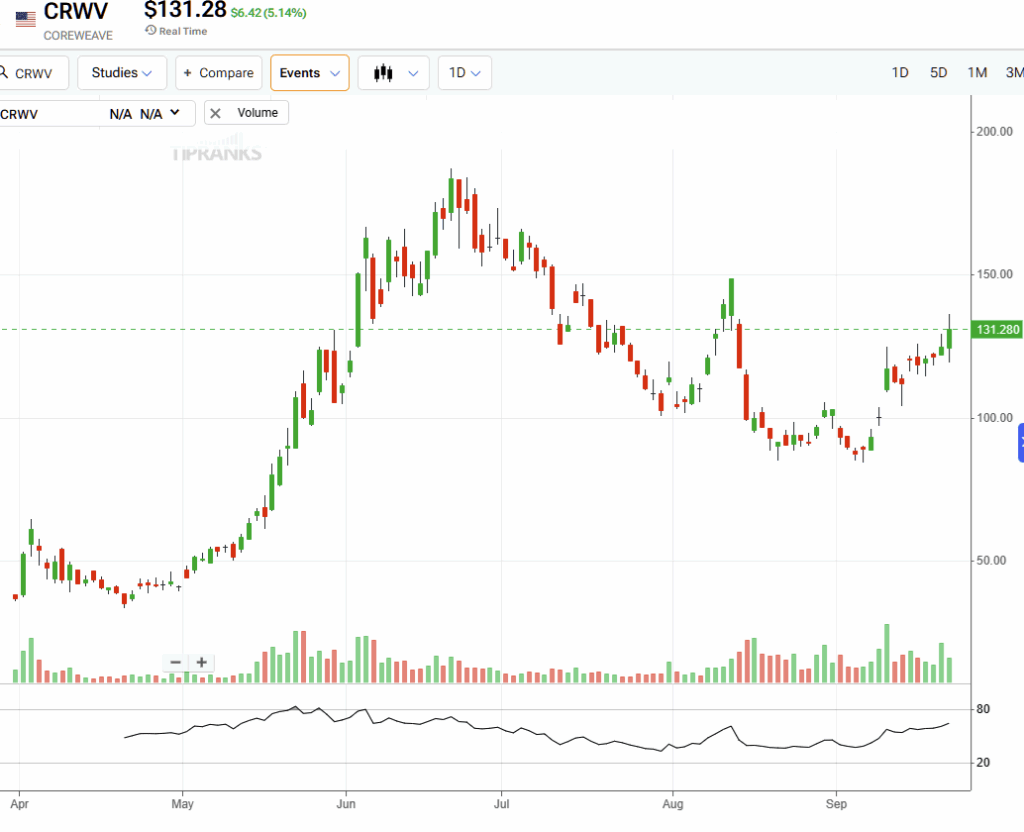Screen dimensions: 1024x832
Task: Open the Studies dropdown
Action: (122, 72)
